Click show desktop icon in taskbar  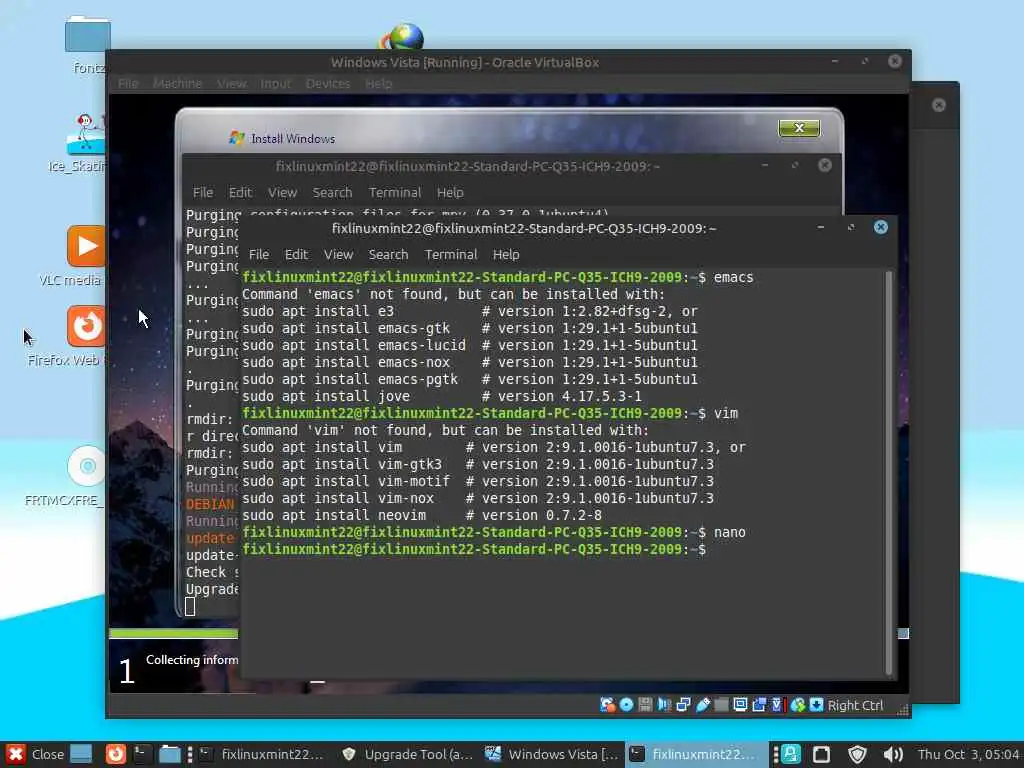coord(81,754)
